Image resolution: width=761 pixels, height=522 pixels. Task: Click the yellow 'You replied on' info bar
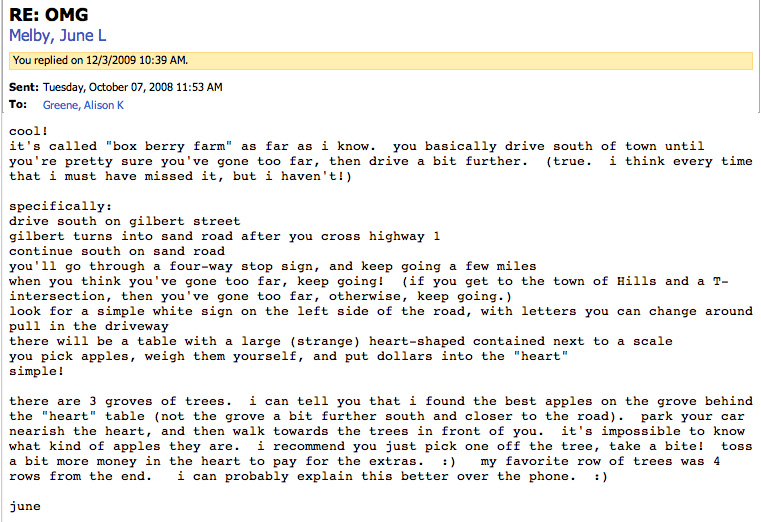380,61
